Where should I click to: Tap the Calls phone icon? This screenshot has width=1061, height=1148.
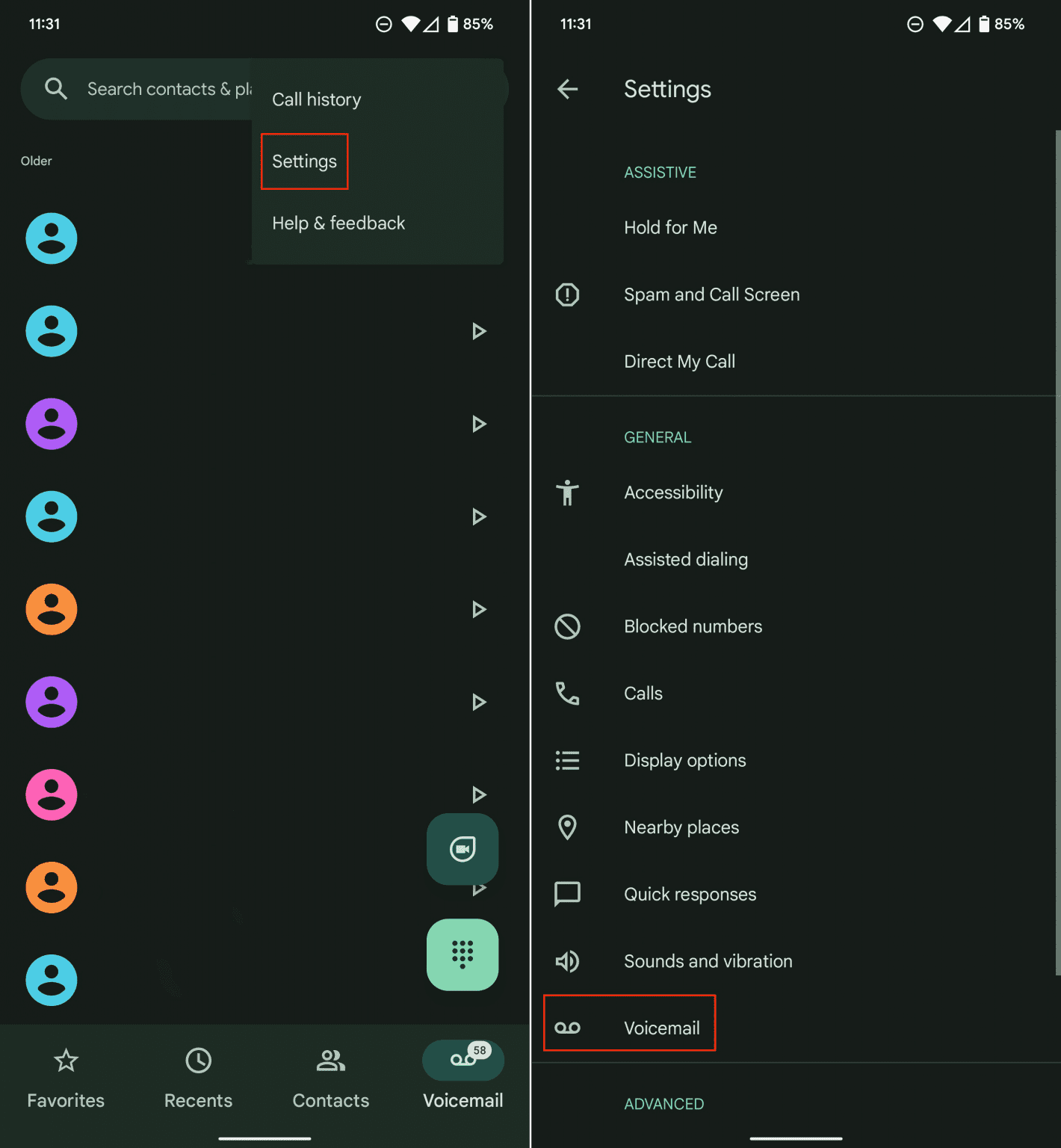click(568, 694)
